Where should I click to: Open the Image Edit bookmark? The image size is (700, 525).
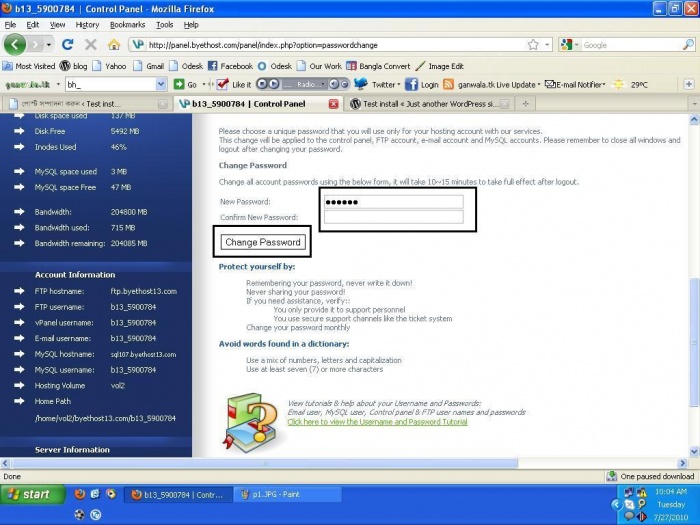click(x=440, y=66)
